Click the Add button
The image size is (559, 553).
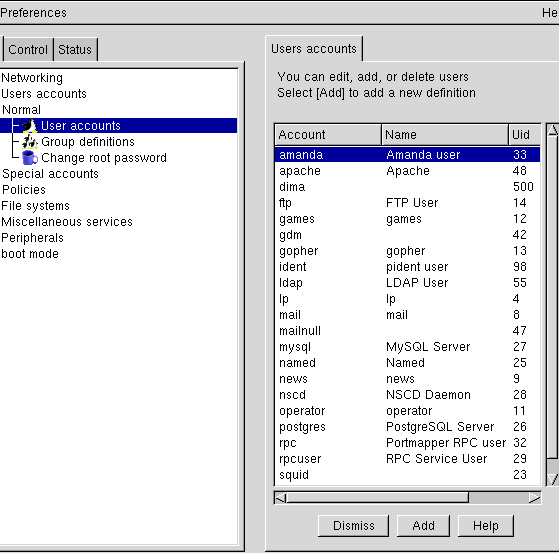click(x=423, y=526)
